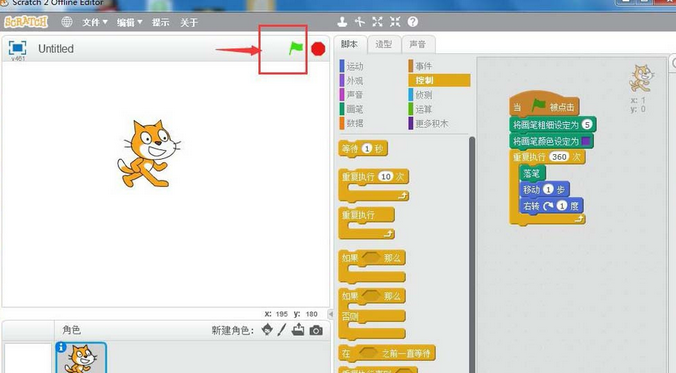Open block help question-mark tool
This screenshot has height=373, width=676.
coord(413,22)
